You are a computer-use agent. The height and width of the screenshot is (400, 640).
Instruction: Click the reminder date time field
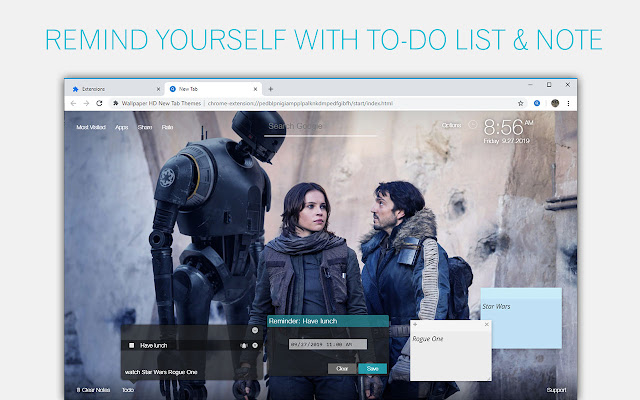click(328, 344)
